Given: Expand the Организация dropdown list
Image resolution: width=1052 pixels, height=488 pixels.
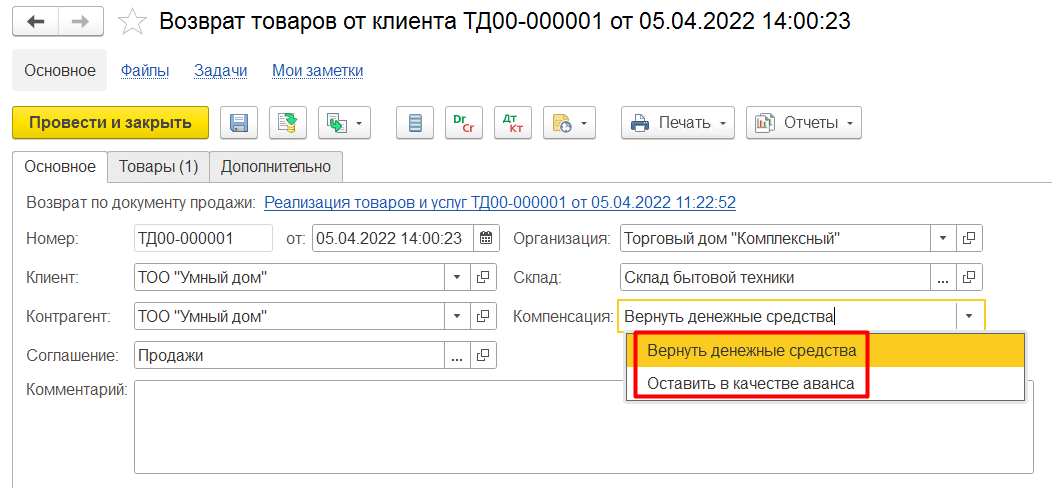Looking at the screenshot, I should [x=942, y=238].
